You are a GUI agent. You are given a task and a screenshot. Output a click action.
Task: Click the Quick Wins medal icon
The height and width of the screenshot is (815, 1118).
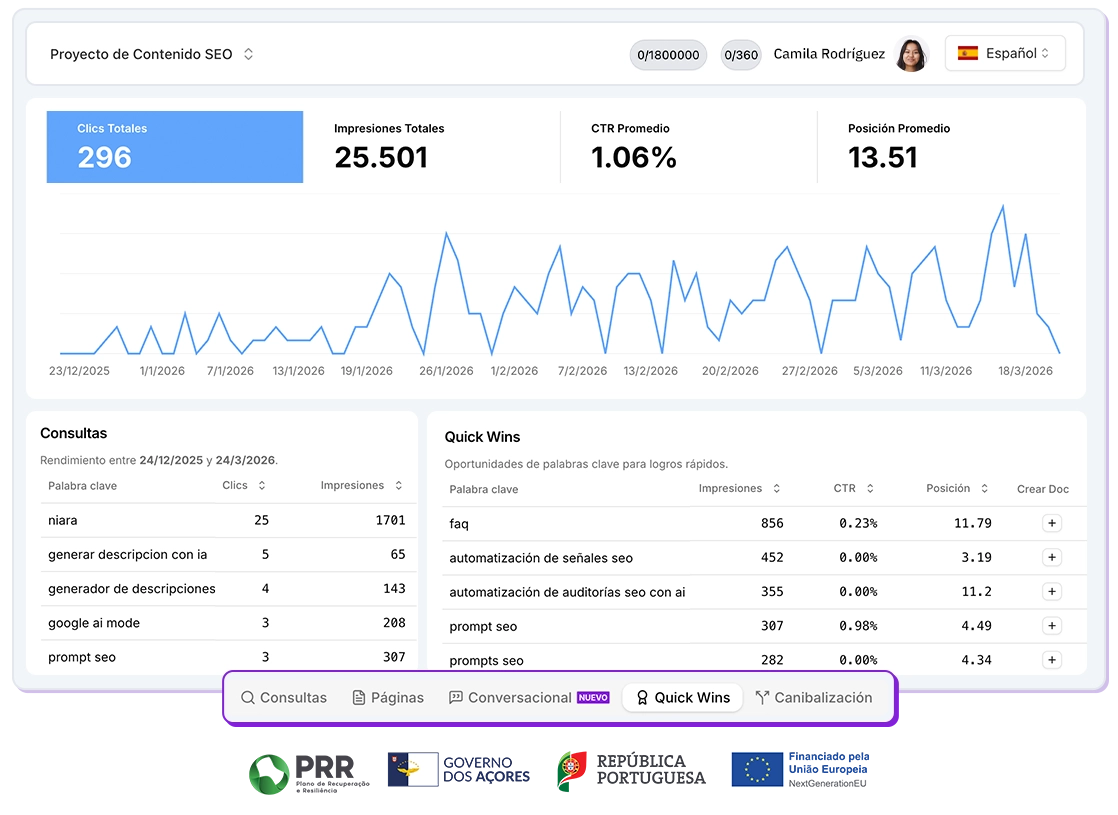point(641,697)
